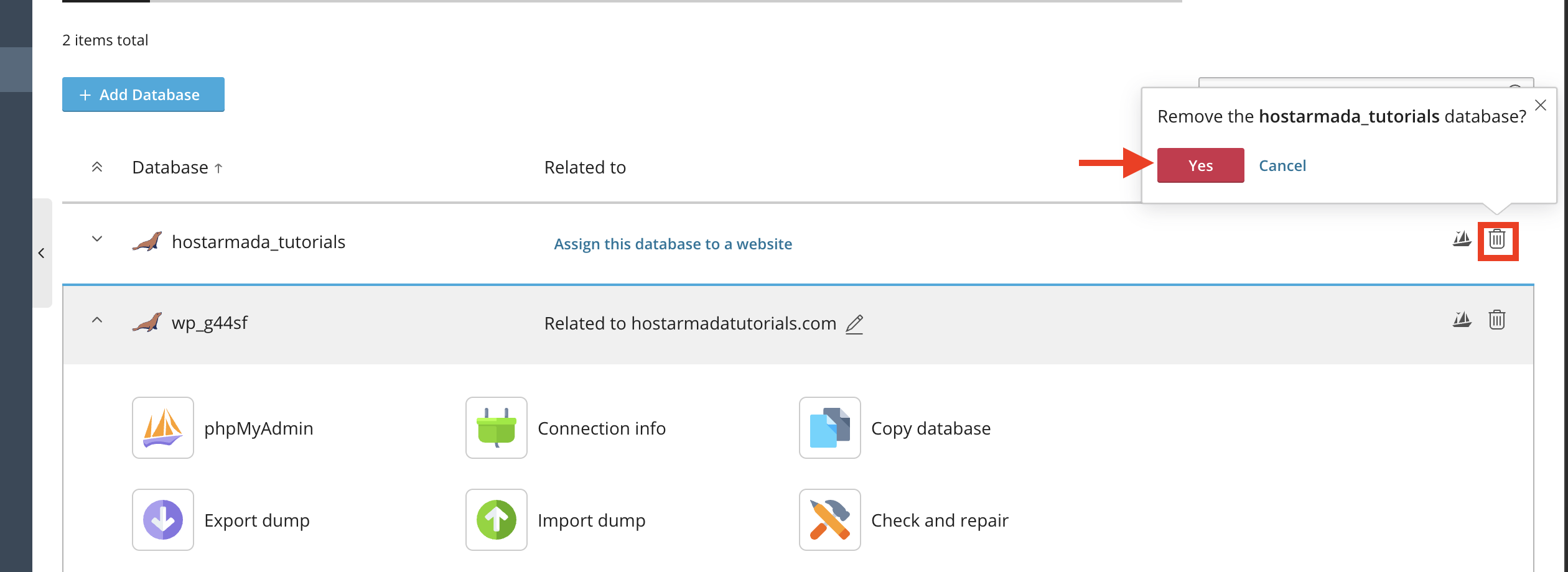The width and height of the screenshot is (1568, 572).
Task: View Connection info for wp_g44sf
Action: tap(495, 428)
